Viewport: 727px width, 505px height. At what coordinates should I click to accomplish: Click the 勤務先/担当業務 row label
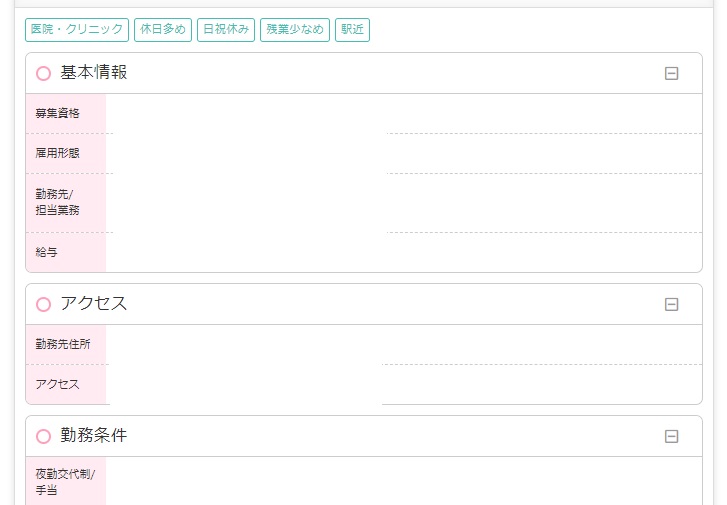pos(58,202)
